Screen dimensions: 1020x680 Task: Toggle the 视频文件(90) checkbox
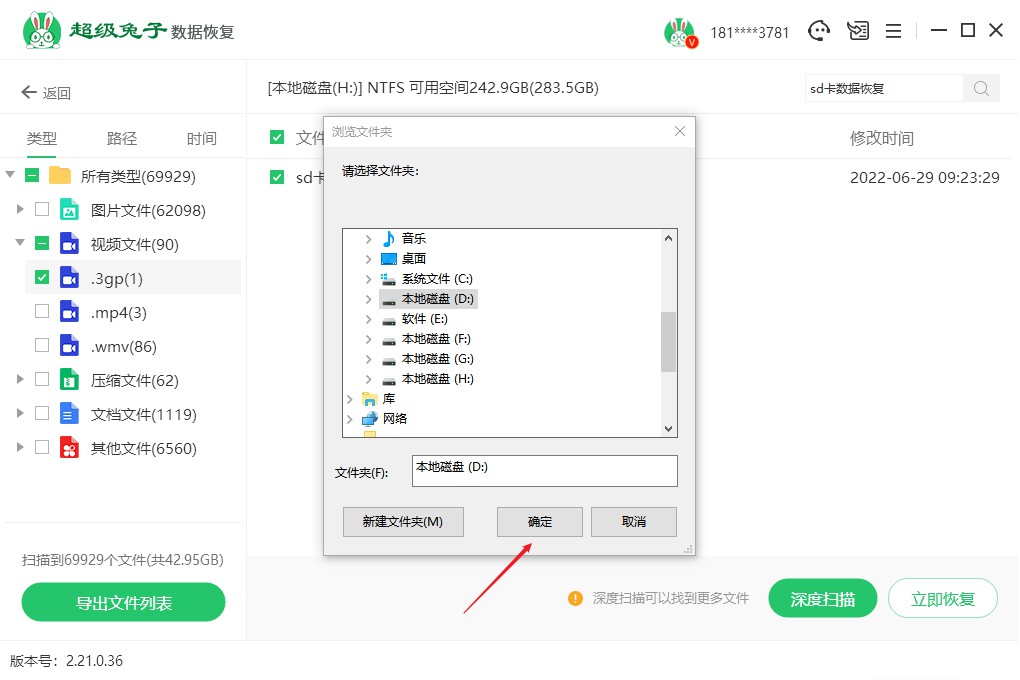tap(42, 243)
